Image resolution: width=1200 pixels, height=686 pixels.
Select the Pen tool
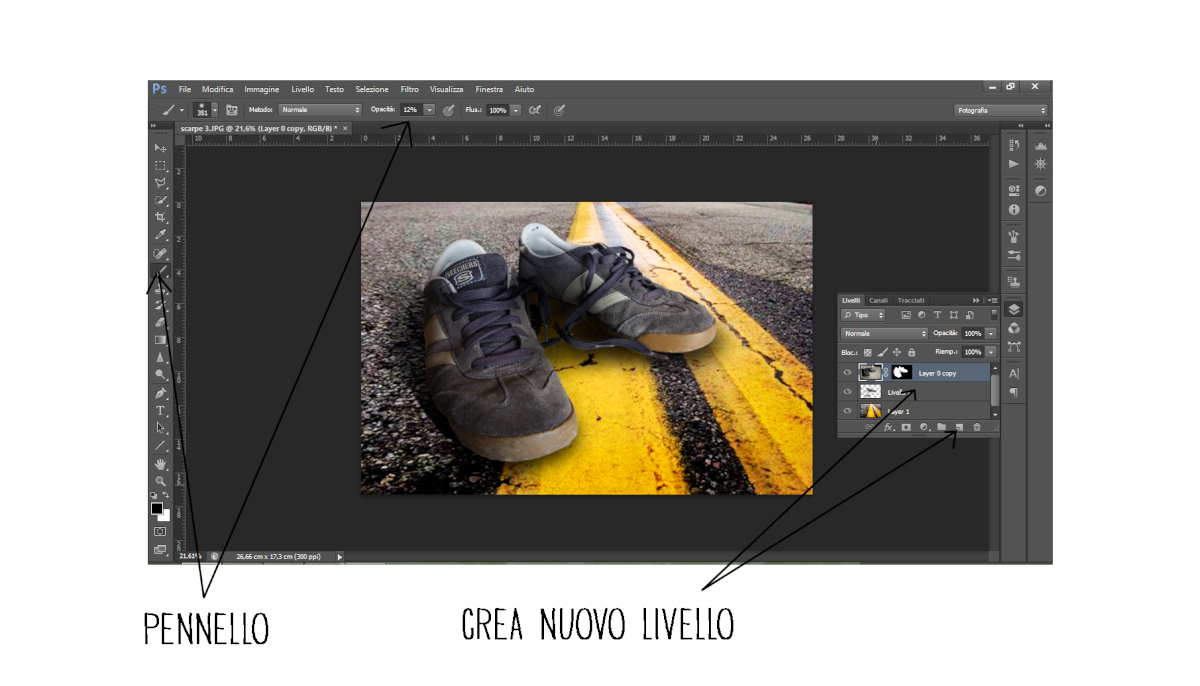coord(160,393)
